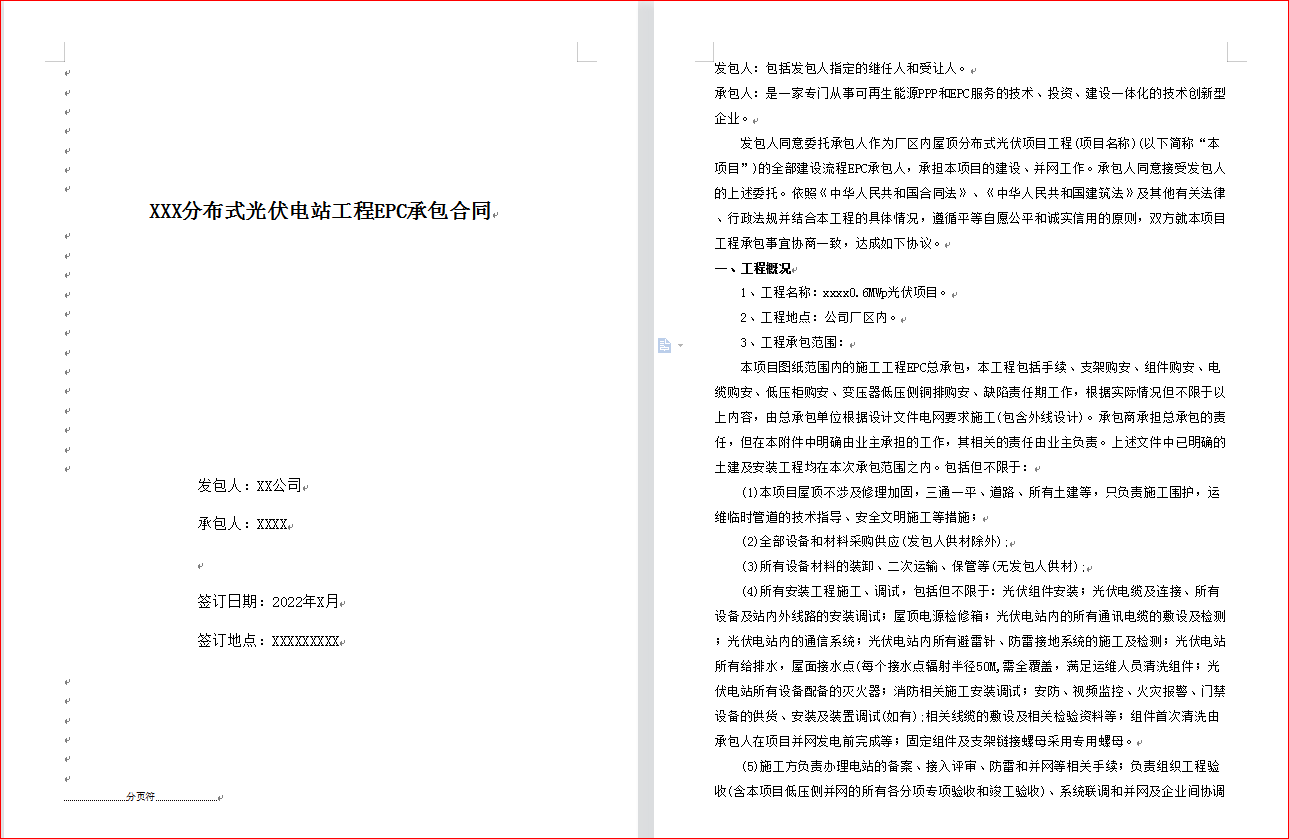Open the dropdown arrow beside the margin document icon

pyautogui.click(x=680, y=346)
